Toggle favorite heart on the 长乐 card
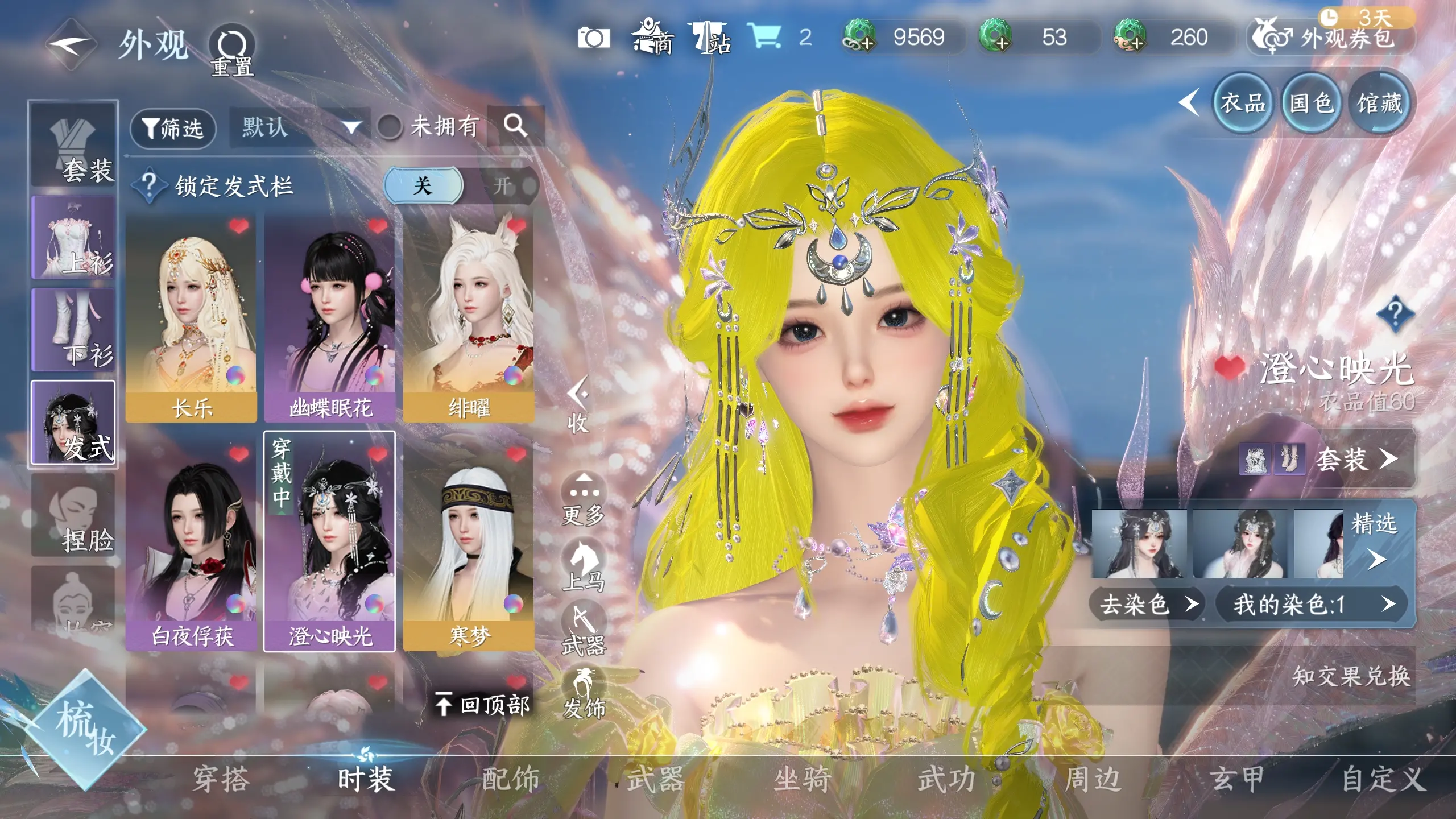Screen dimensions: 1456x819 pos(239,226)
